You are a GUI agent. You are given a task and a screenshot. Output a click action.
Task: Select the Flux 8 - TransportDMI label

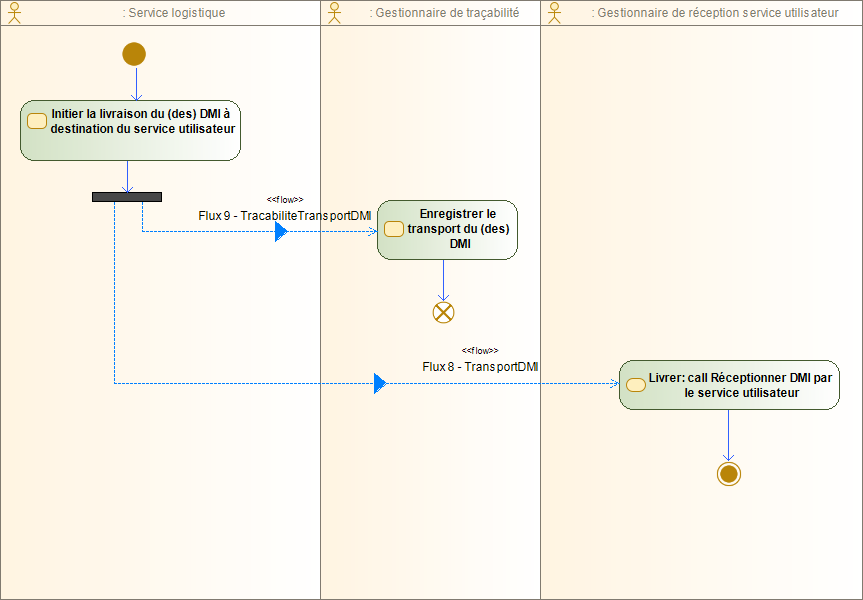point(481,366)
